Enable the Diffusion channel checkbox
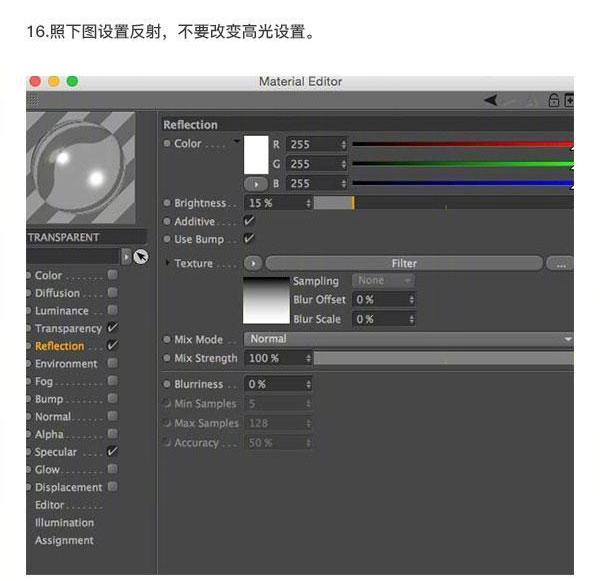This screenshot has height=581, width=600. (x=112, y=292)
